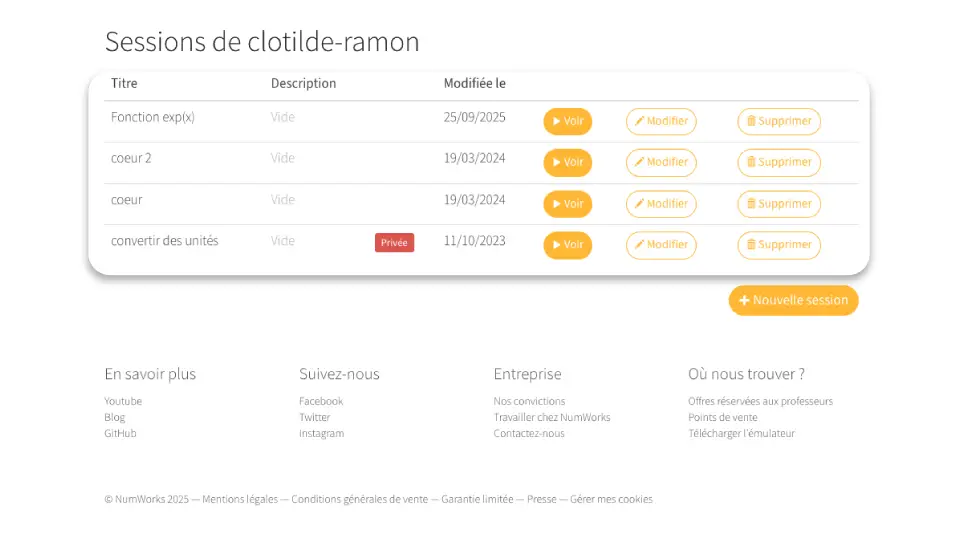Open the Presse link
The height and width of the screenshot is (540, 960).
tap(542, 499)
